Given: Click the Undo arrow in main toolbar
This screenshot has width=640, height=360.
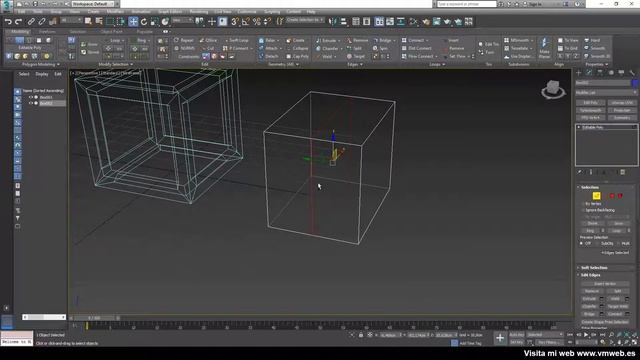Looking at the screenshot, I should (8, 21).
